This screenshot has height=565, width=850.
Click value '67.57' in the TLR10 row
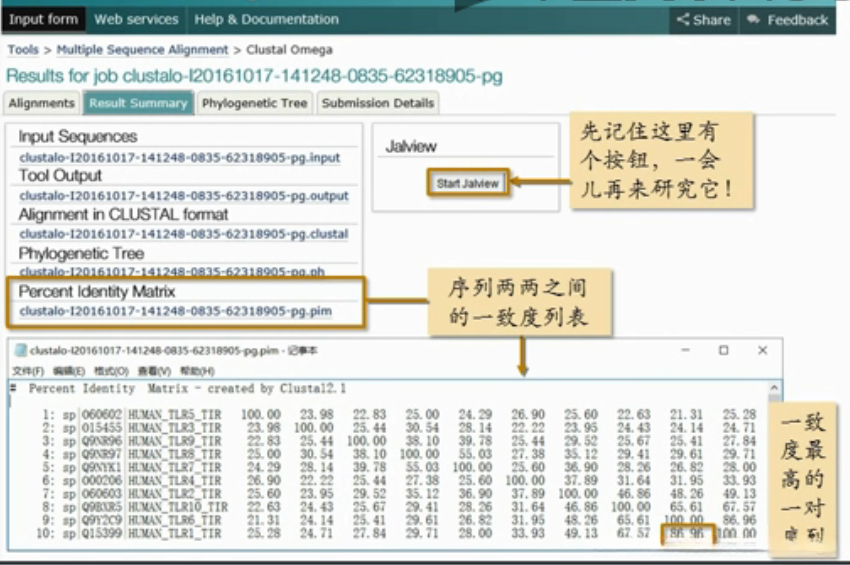[x=739, y=507]
